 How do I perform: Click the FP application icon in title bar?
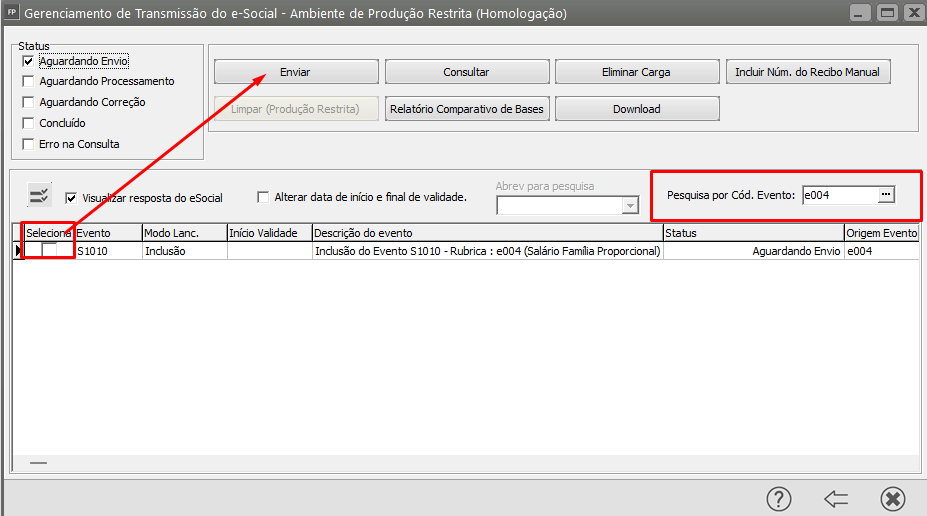(x=11, y=14)
